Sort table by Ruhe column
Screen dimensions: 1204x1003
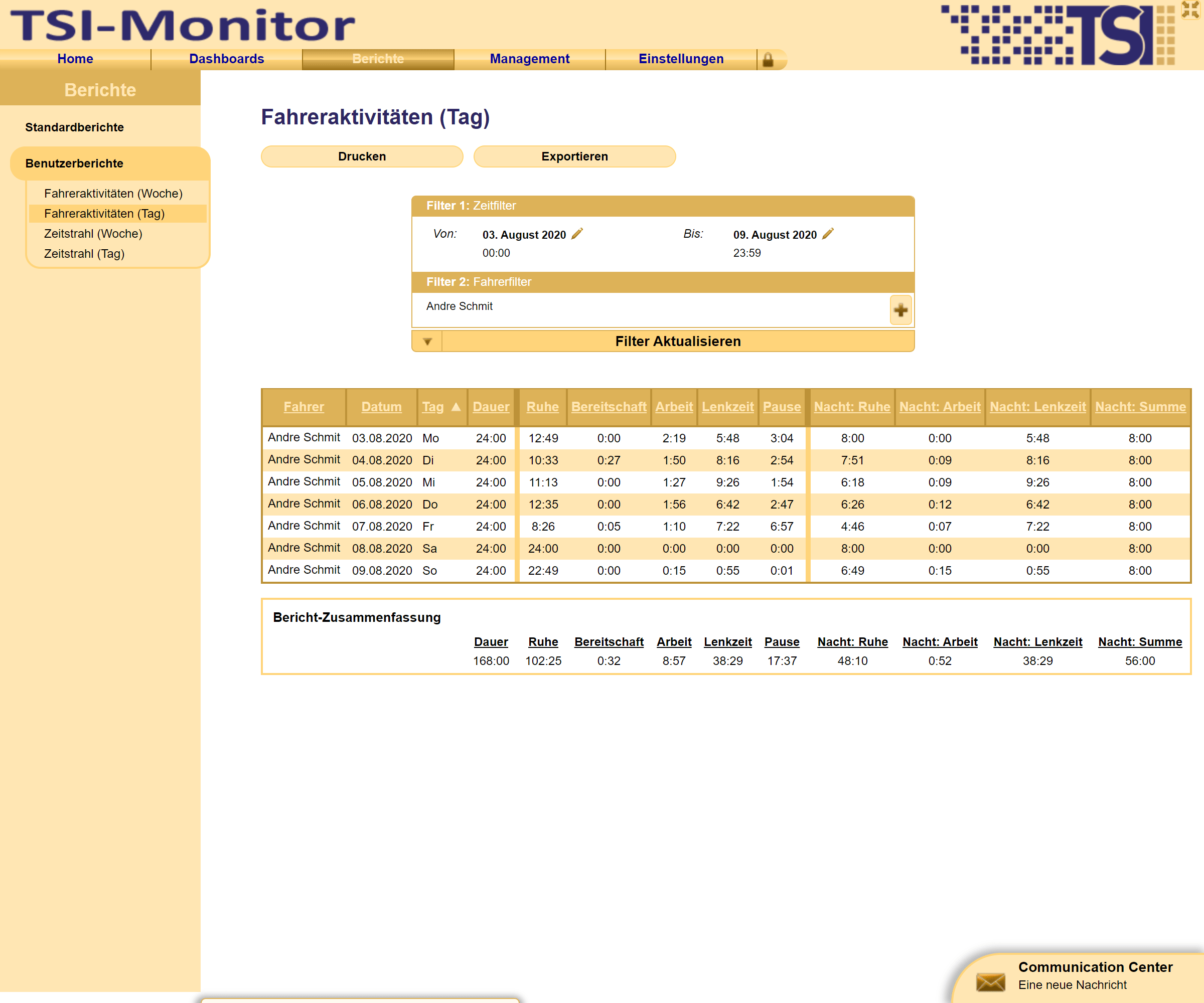coord(542,406)
